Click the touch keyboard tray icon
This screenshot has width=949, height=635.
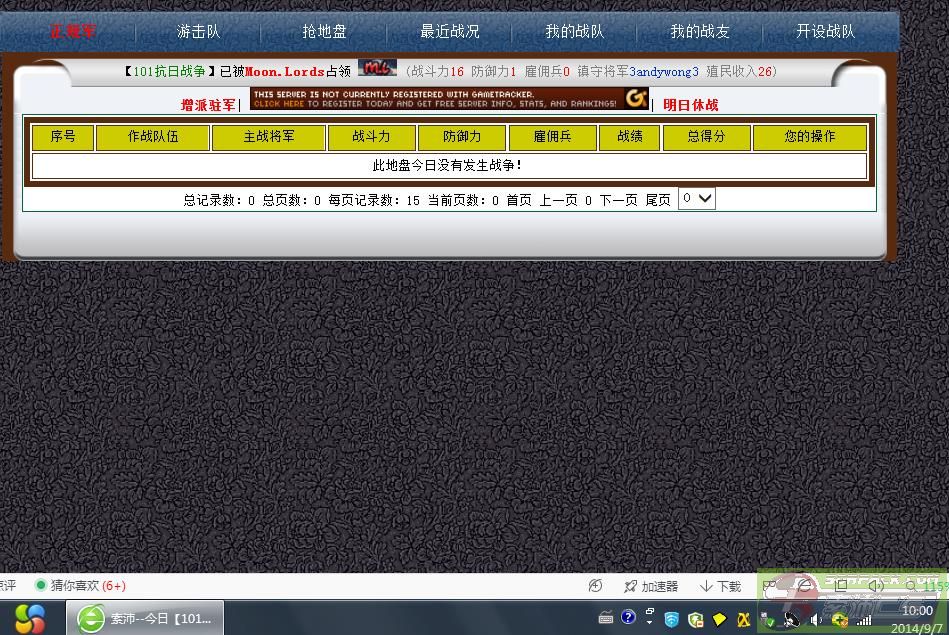tap(605, 618)
